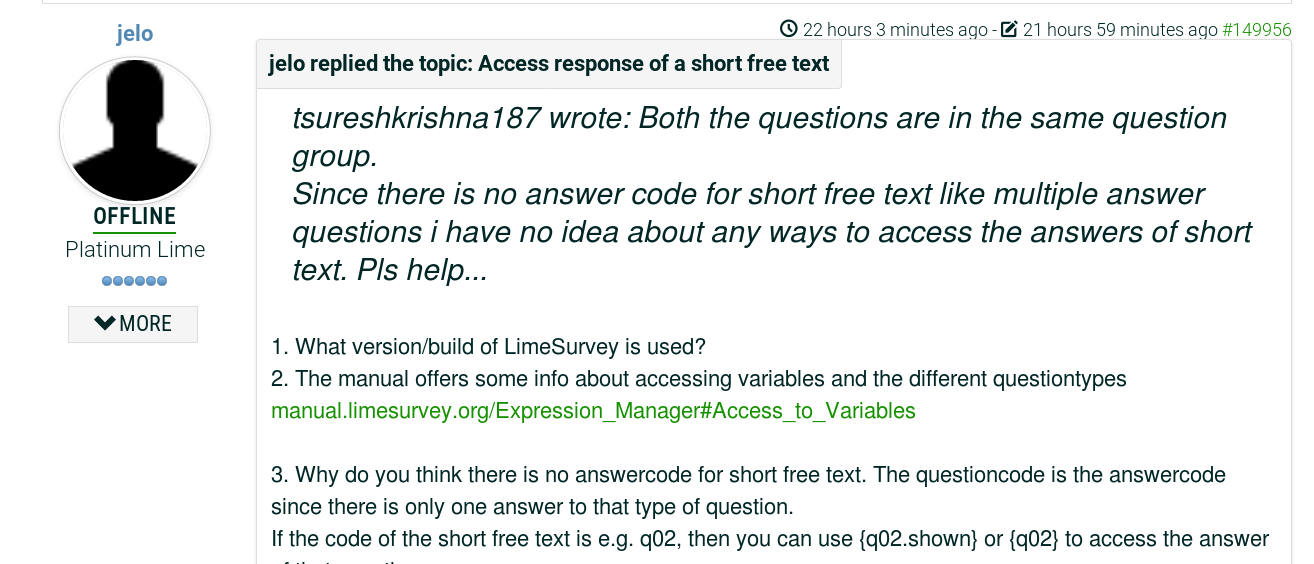This screenshot has width=1314, height=564.
Task: Click the "What version/build of LimeSurvey" line
Action: tap(489, 347)
